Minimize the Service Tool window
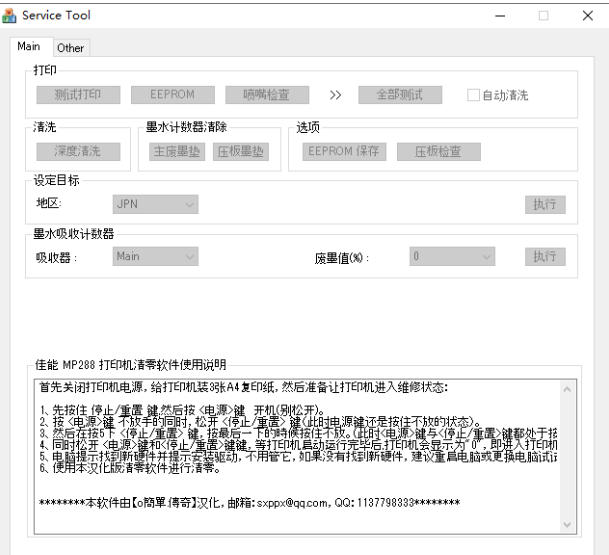This screenshot has width=609, height=555. [500, 16]
